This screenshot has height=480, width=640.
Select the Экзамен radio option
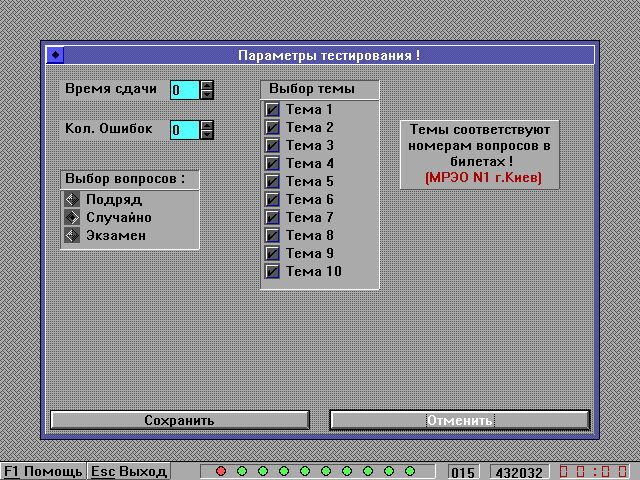(72, 235)
